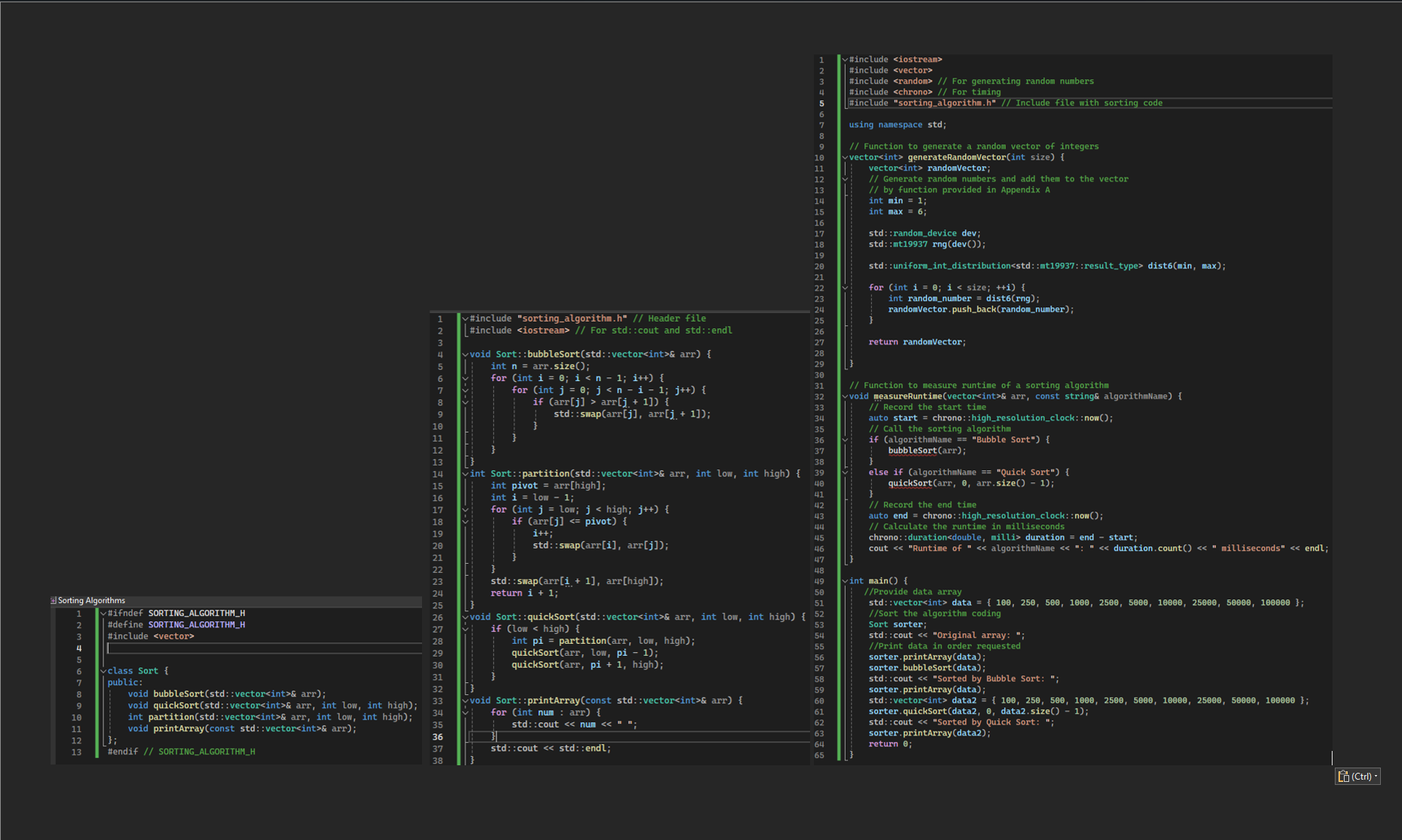Viewport: 1402px width, 840px height.
Task: Fold the Sort::partition function chevron
Action: pos(465,474)
